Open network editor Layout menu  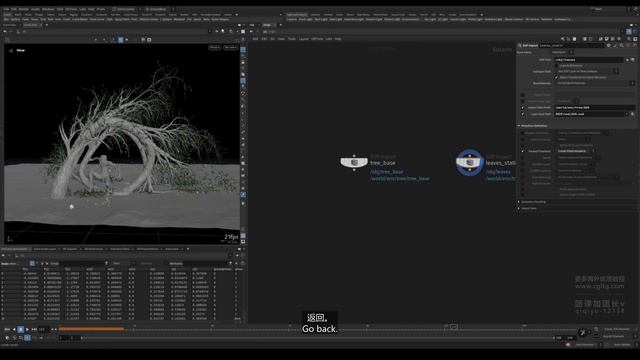tap(304, 39)
